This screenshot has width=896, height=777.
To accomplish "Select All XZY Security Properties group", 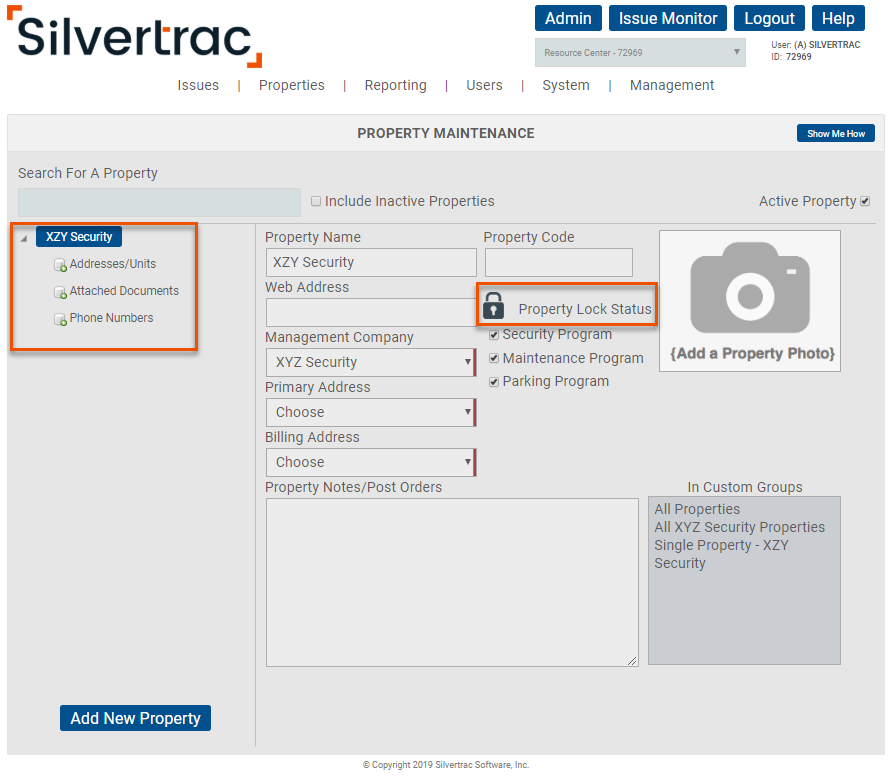I will [x=739, y=527].
